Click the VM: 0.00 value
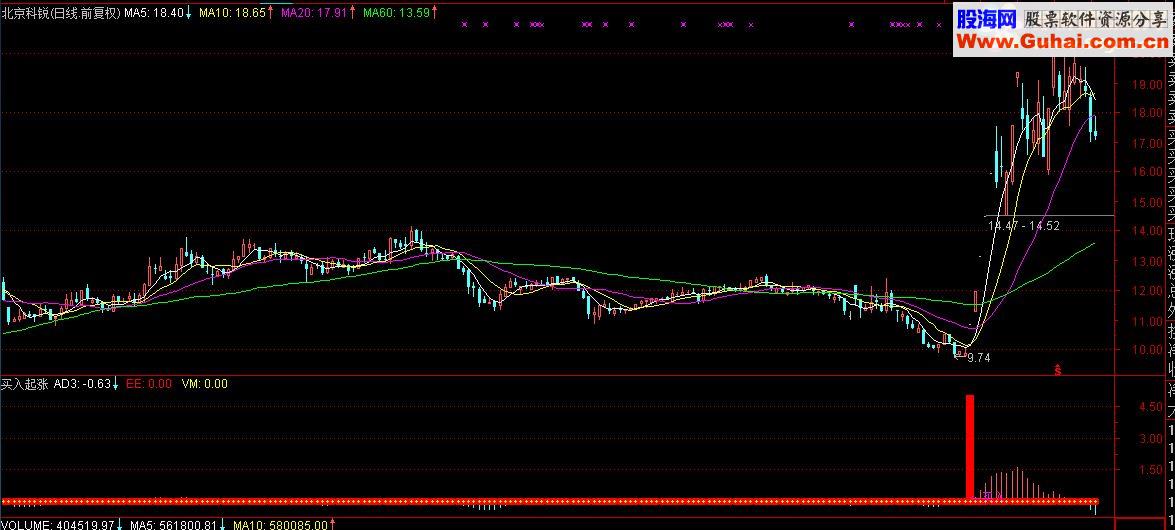The image size is (1175, 530). click(205, 385)
